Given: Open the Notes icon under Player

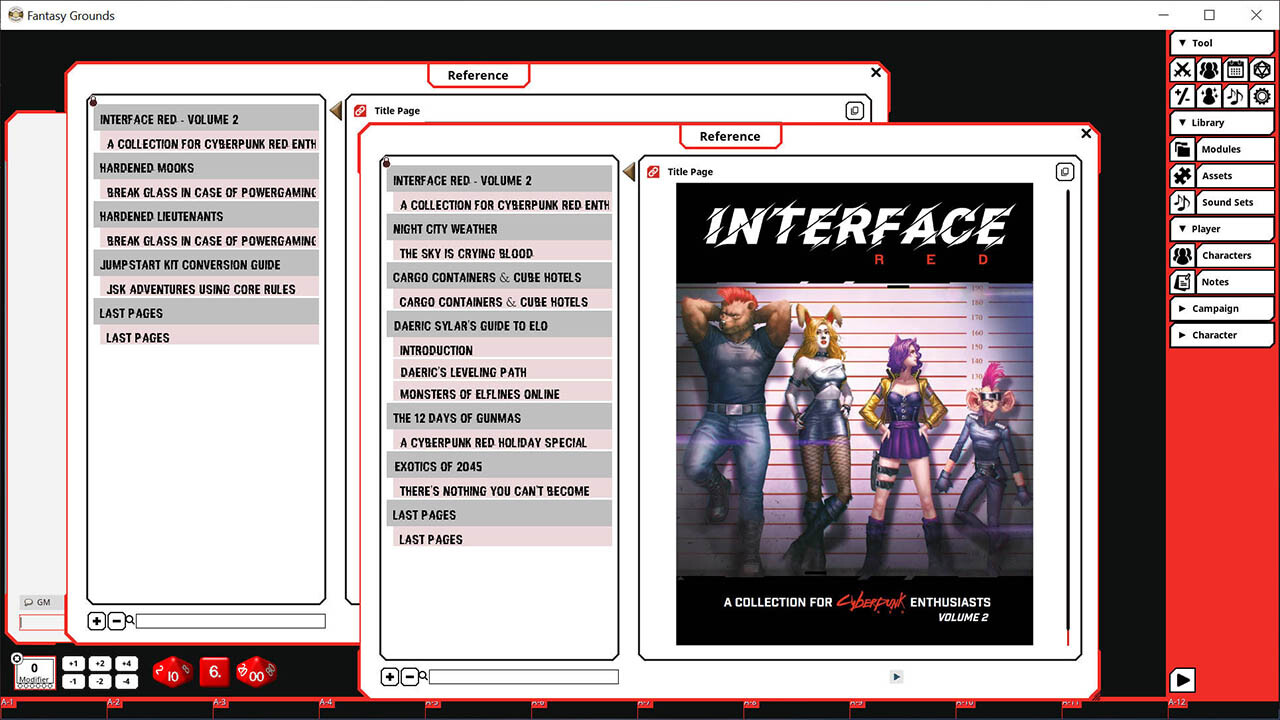Looking at the screenshot, I should [x=1182, y=281].
